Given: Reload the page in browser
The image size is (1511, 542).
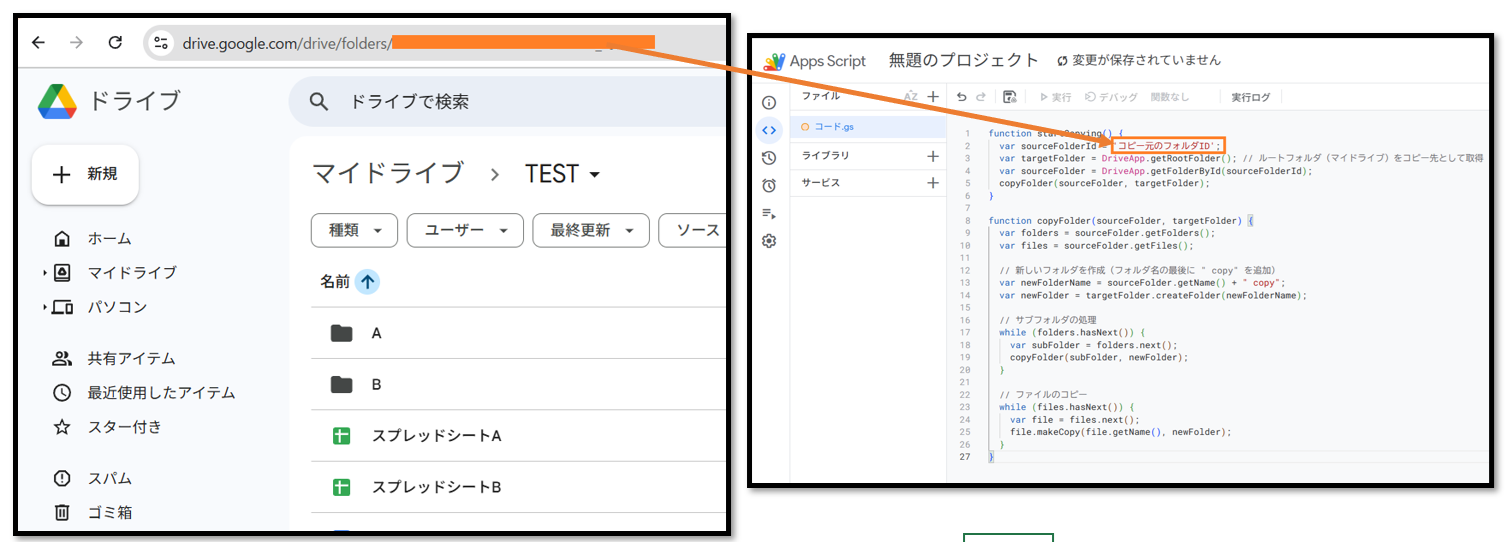Looking at the screenshot, I should click(115, 43).
